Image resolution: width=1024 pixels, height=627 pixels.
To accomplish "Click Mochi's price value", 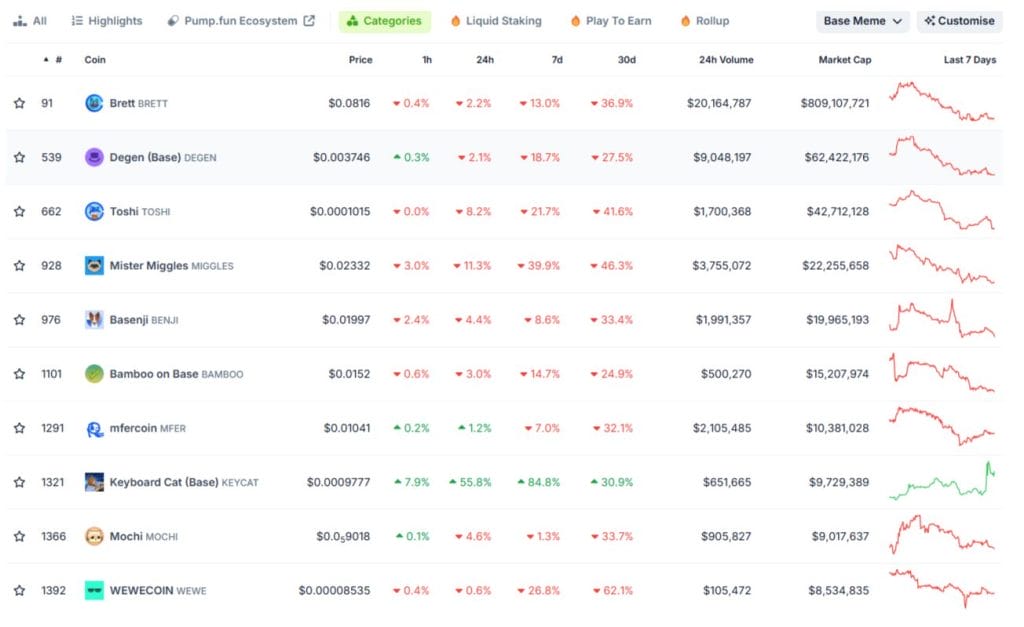I will coord(343,537).
